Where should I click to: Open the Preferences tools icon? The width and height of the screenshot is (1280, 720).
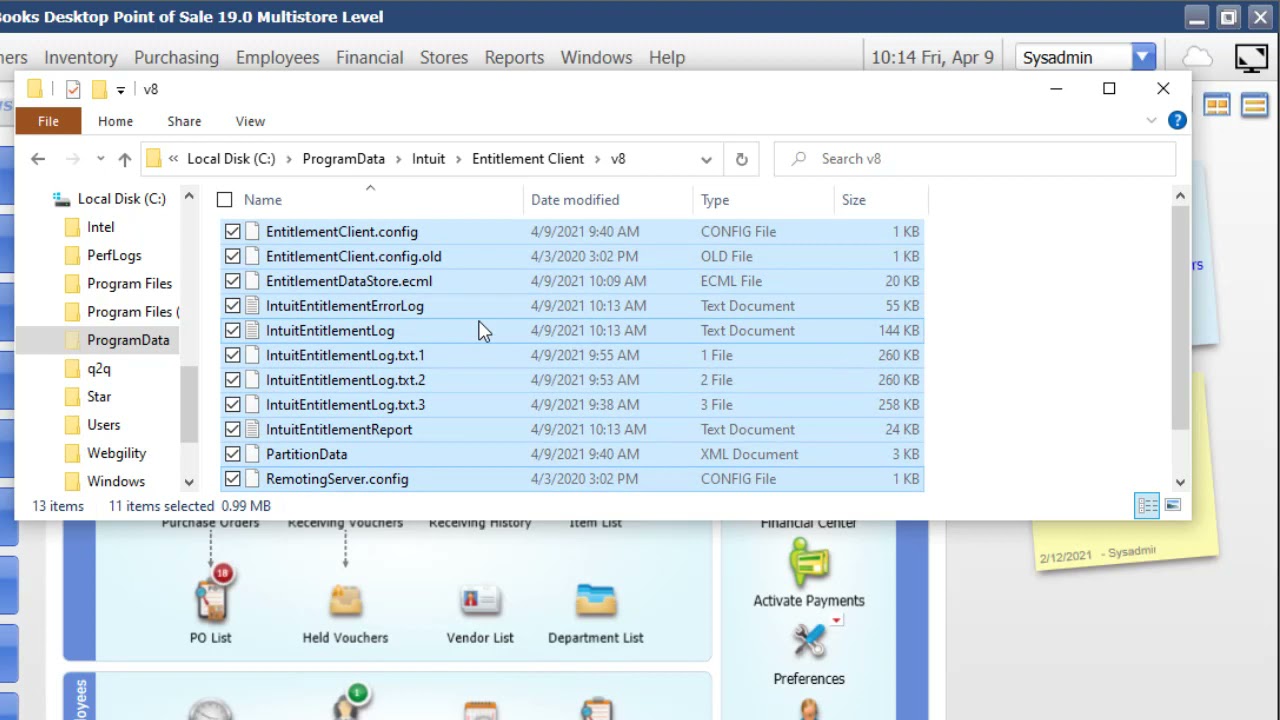point(809,641)
